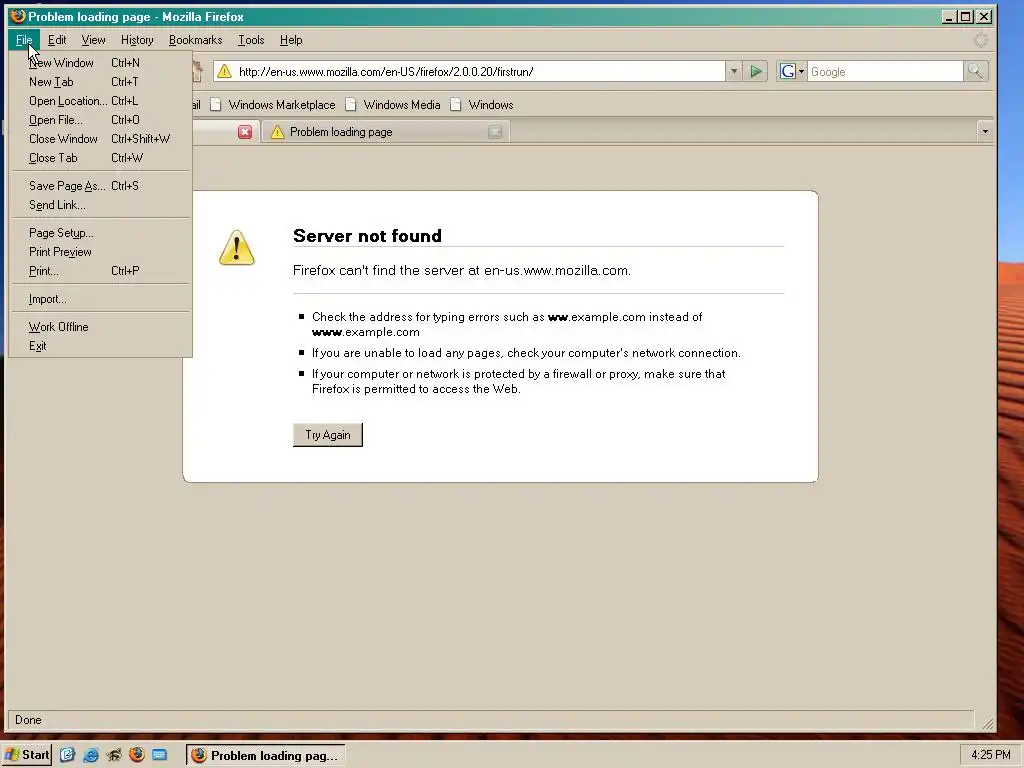Viewport: 1024px width, 768px height.
Task: Click the raccoon quick launch icon
Action: (x=114, y=755)
